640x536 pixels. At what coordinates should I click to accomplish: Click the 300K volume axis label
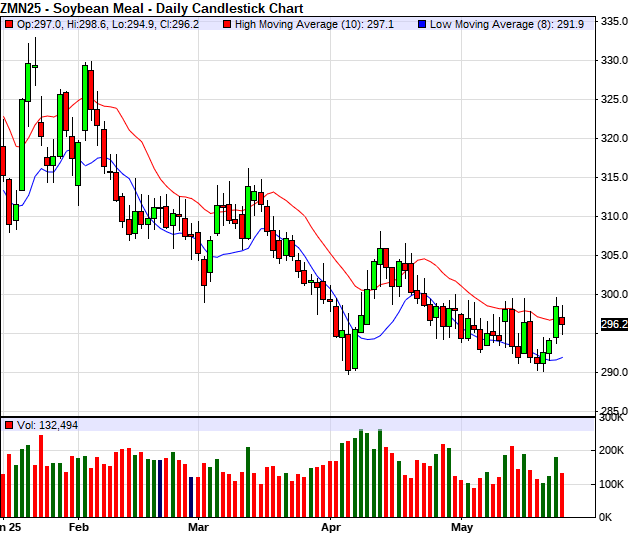click(x=612, y=419)
